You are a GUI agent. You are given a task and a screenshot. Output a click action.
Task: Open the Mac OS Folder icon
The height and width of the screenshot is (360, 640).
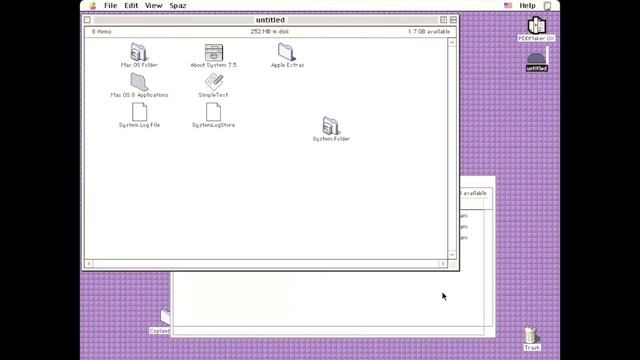click(x=139, y=52)
